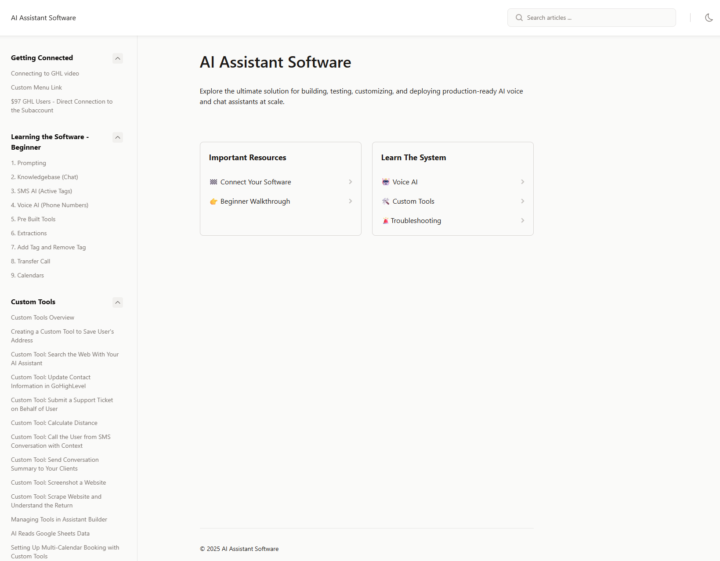Image resolution: width=720 pixels, height=561 pixels.
Task: Click chevron arrow beside Voice AI
Action: tap(522, 182)
